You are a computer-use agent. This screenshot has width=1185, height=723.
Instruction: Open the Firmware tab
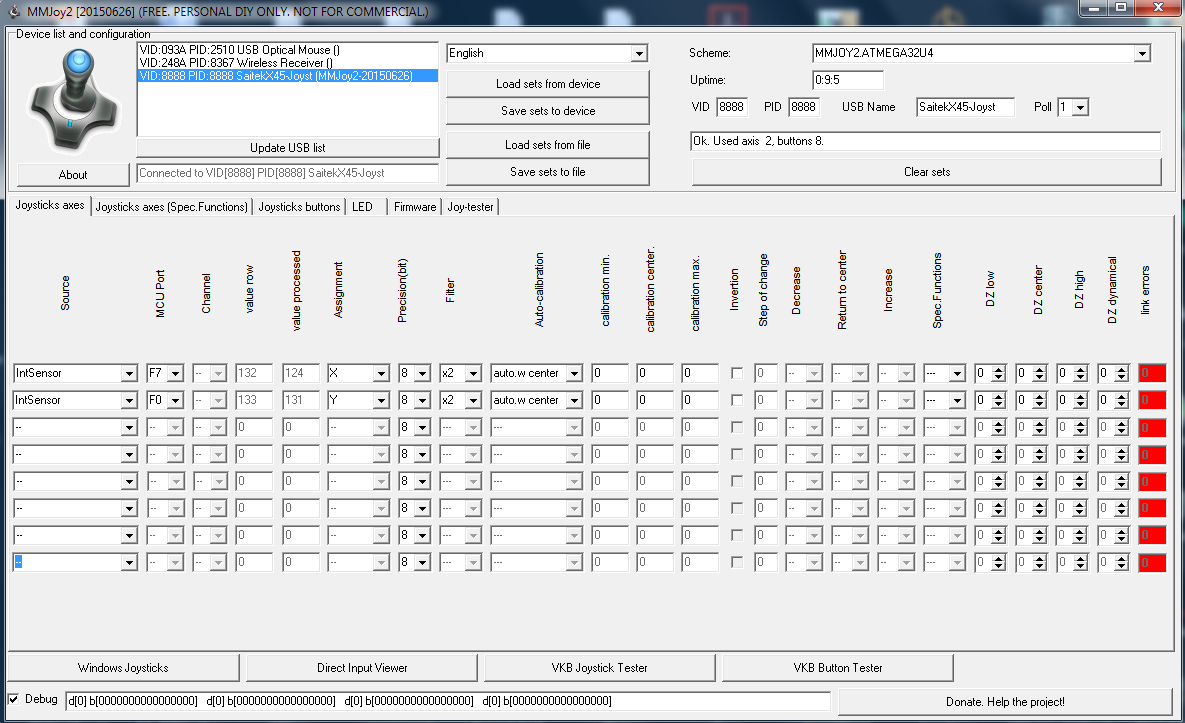tap(415, 207)
